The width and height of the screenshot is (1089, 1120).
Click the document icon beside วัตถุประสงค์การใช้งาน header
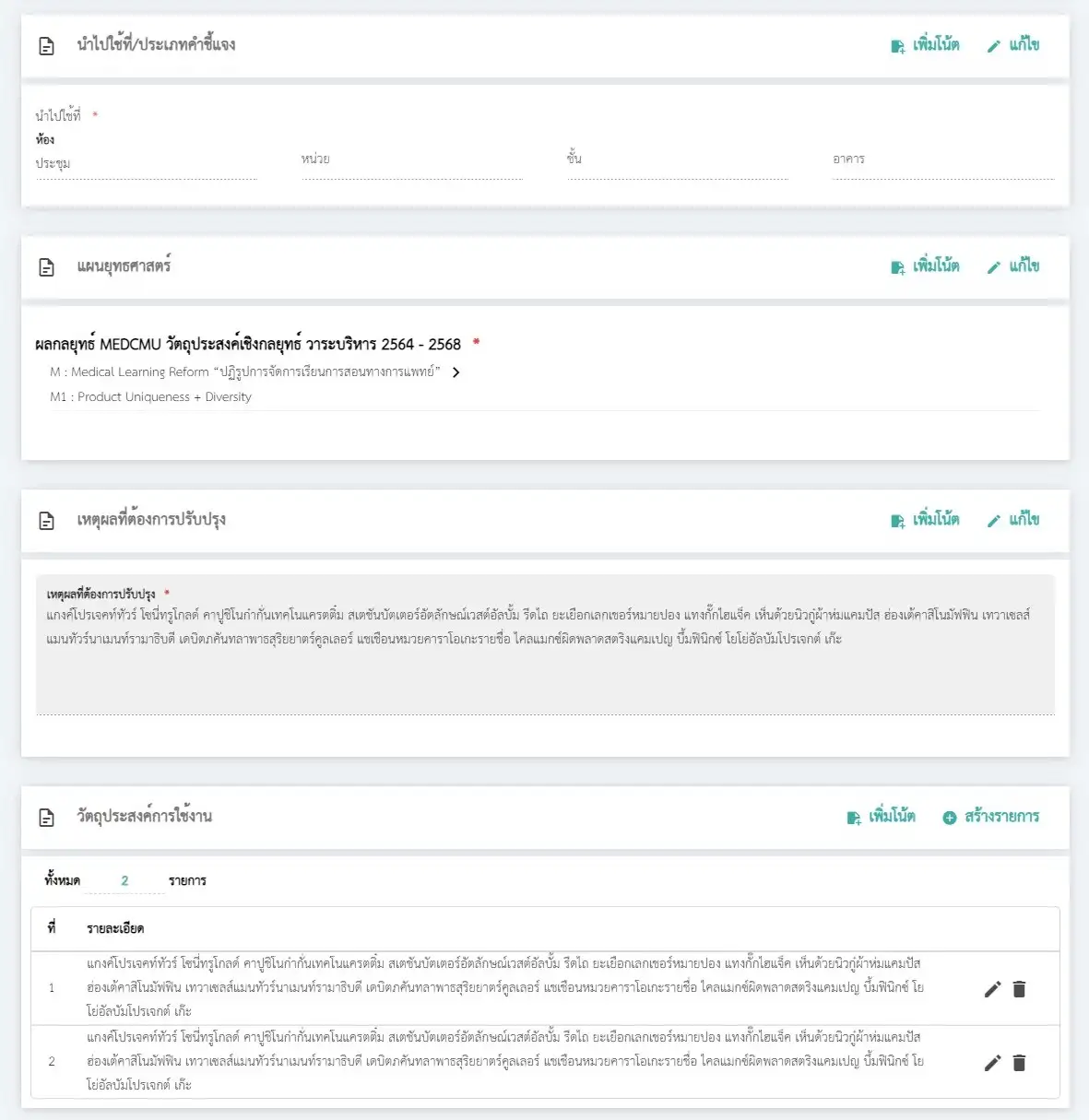tap(47, 818)
